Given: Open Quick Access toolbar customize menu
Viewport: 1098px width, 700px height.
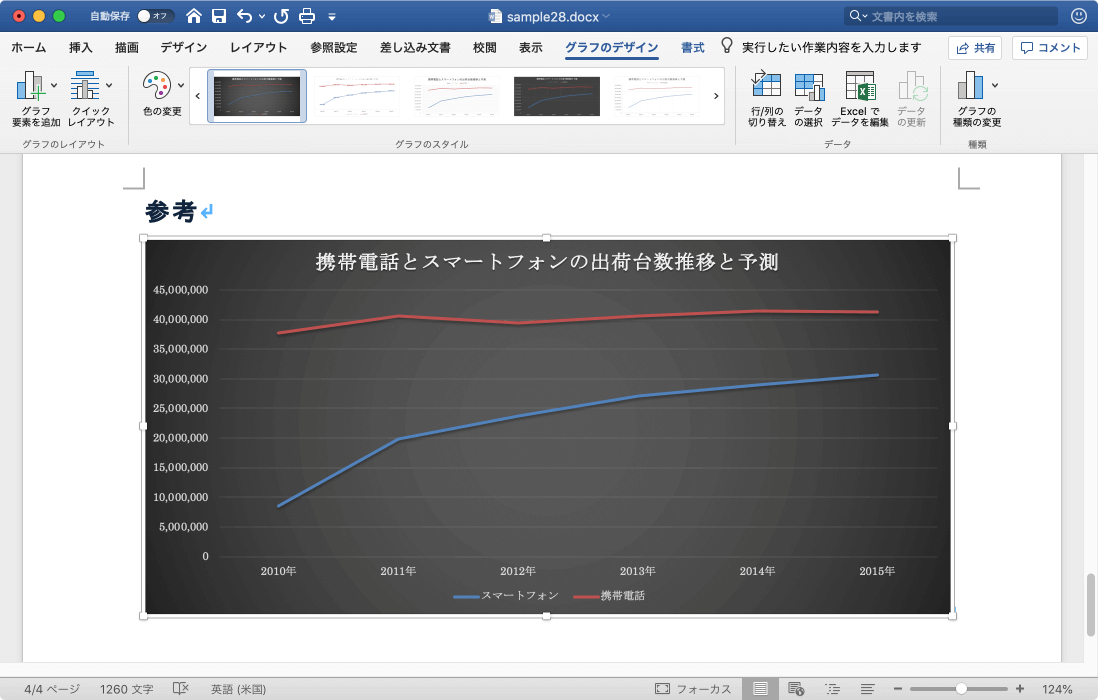Looking at the screenshot, I should (x=332, y=17).
